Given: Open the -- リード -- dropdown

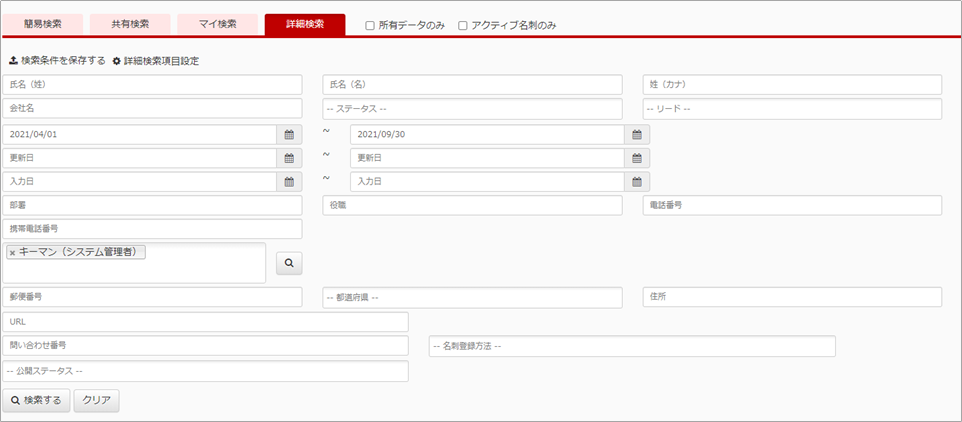Looking at the screenshot, I should point(792,109).
